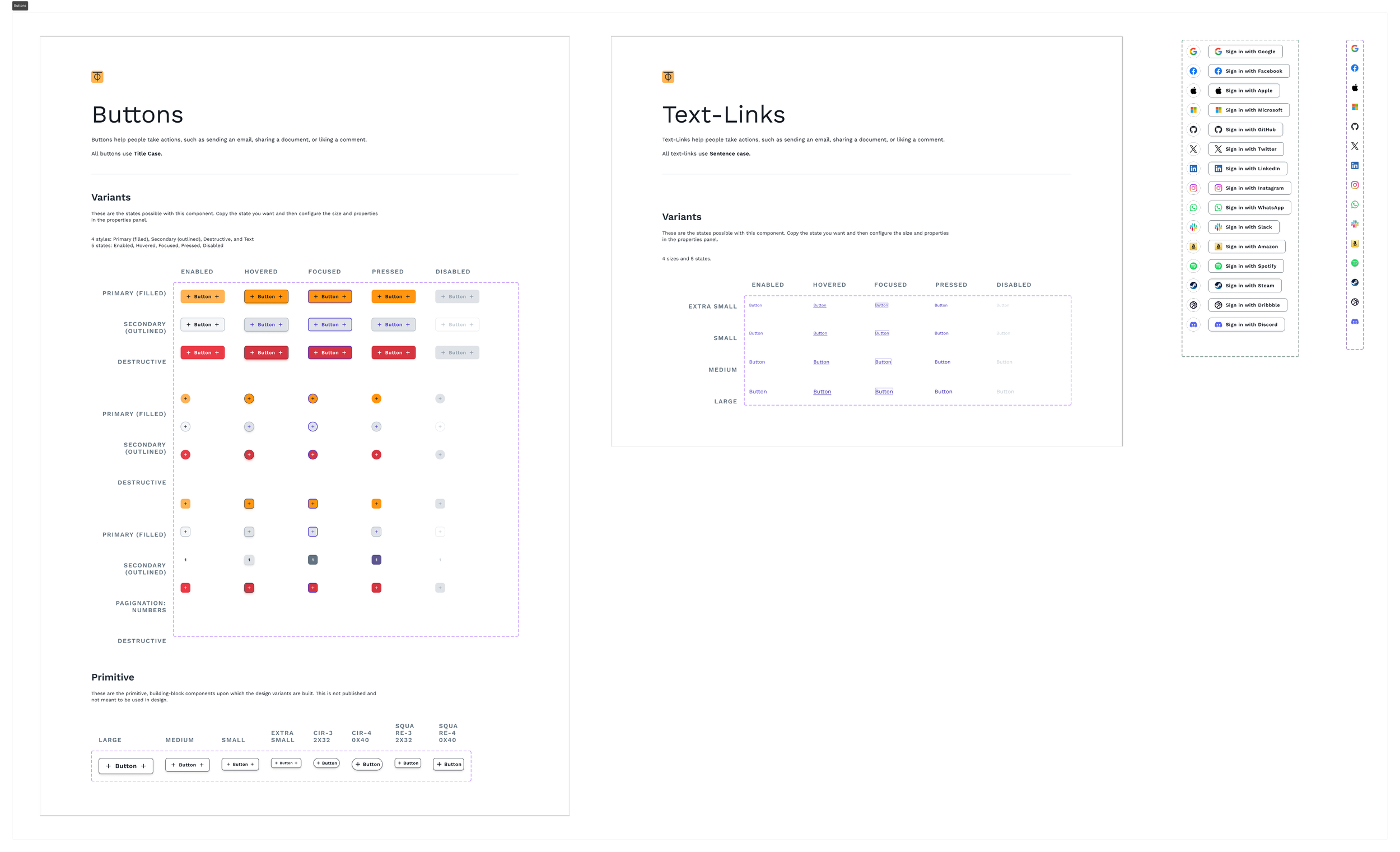
Task: Click the Medium enabled text-link Button
Action: [x=757, y=362]
